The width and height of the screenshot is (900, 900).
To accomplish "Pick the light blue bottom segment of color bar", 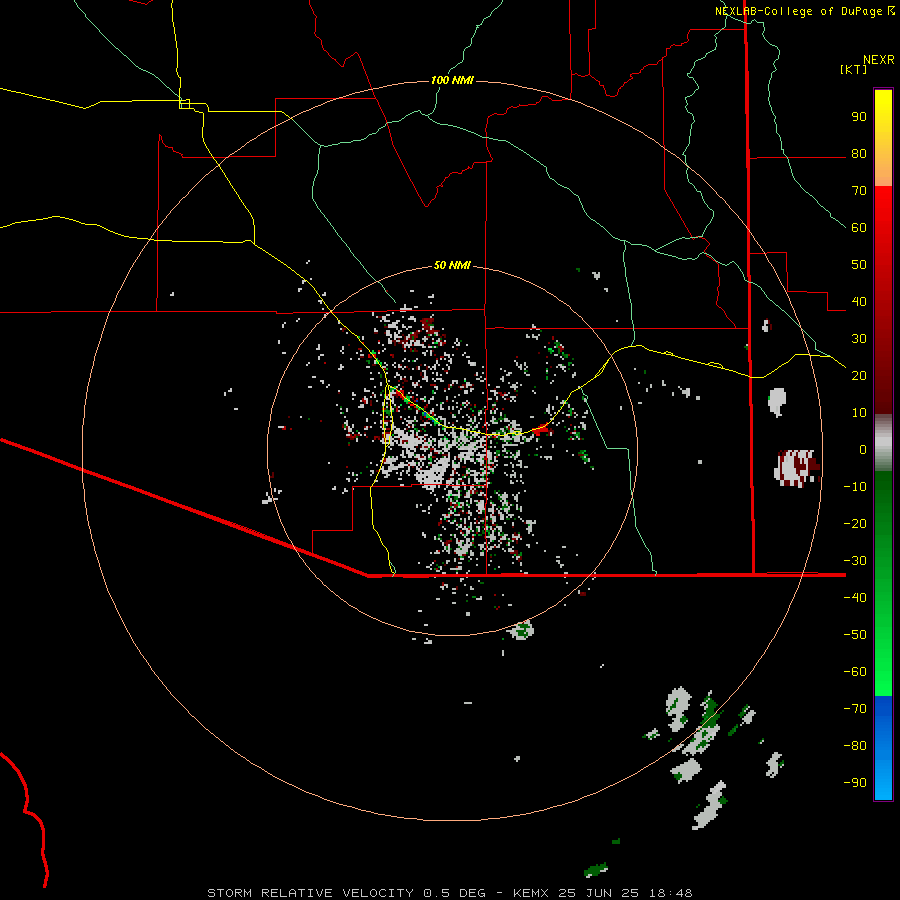I will 883,781.
